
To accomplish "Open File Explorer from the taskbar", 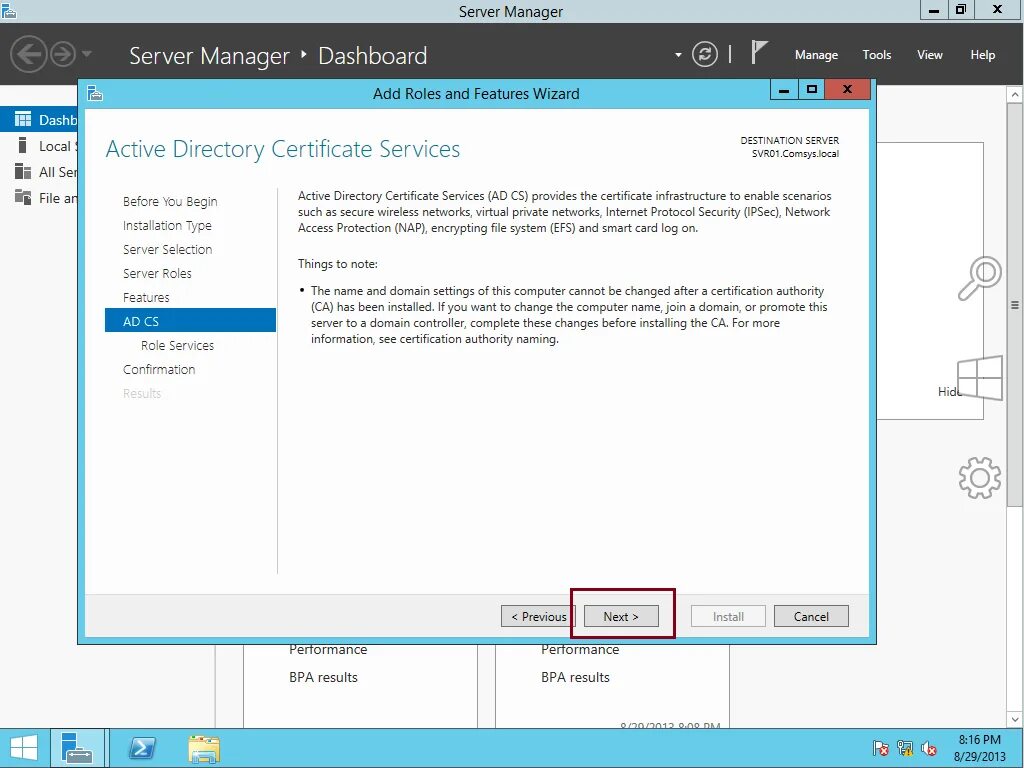I will 204,749.
